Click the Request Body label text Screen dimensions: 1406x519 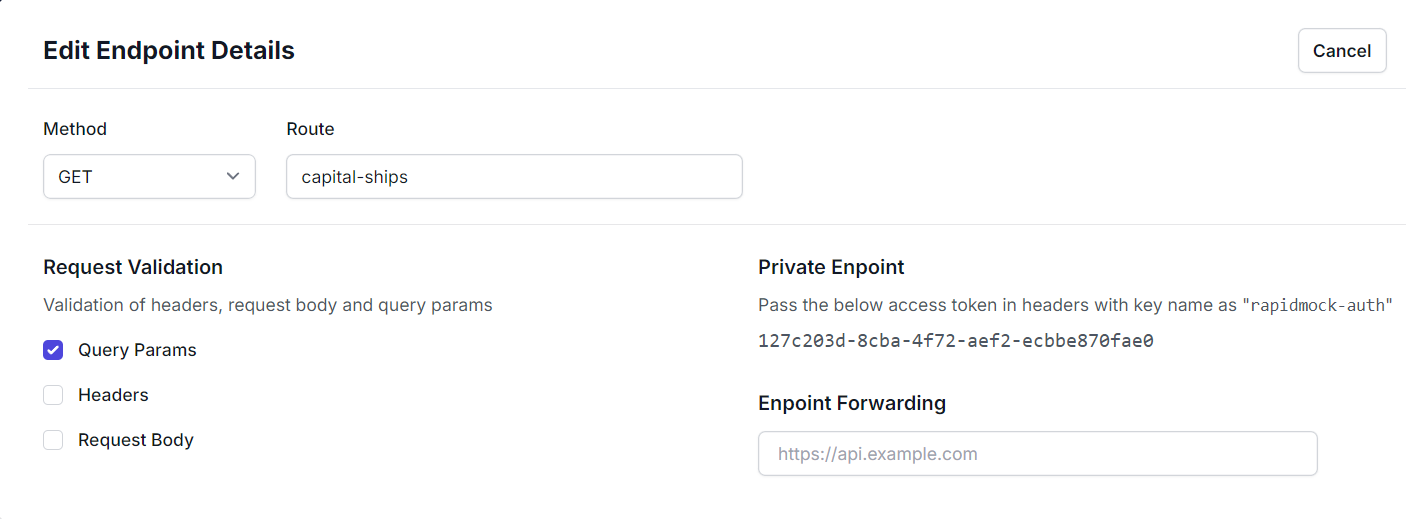[135, 440]
